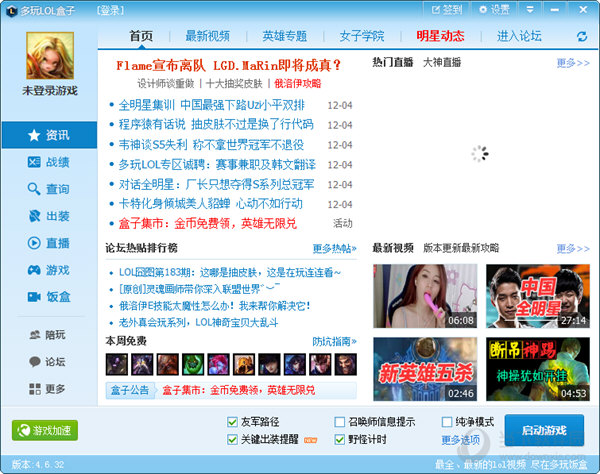The height and width of the screenshot is (474, 600).
Task: Open the 论坛 forum sidebar entry
Action: pos(47,362)
